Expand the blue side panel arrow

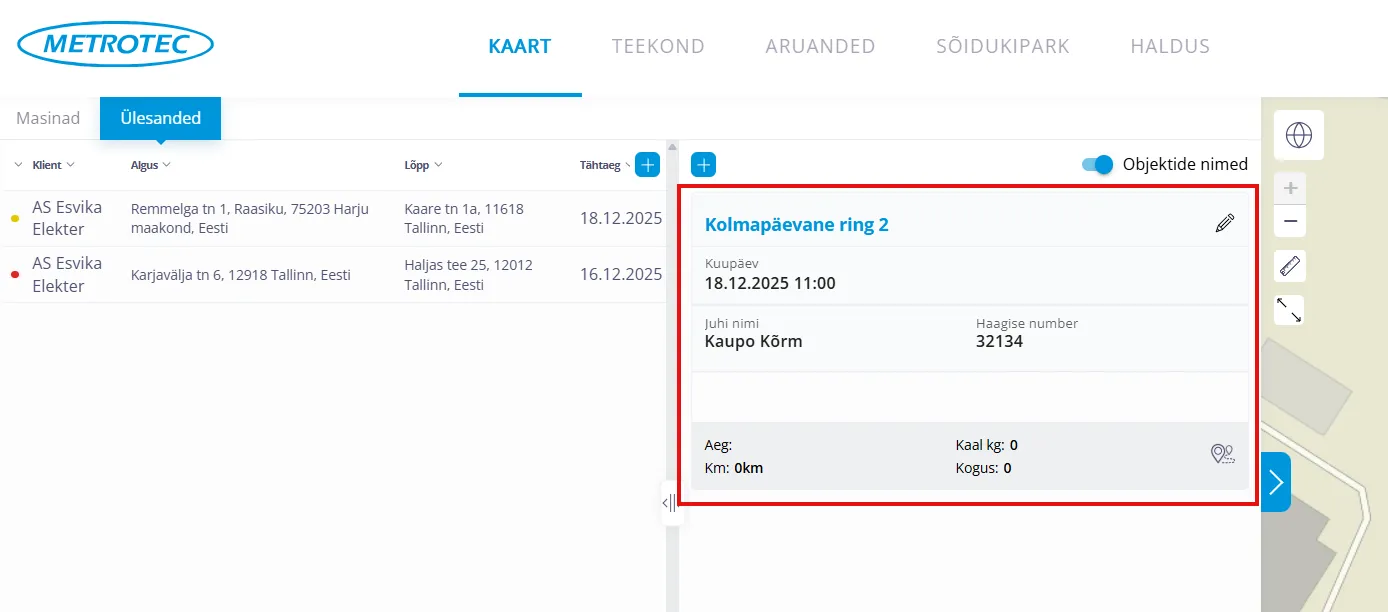(x=1275, y=482)
